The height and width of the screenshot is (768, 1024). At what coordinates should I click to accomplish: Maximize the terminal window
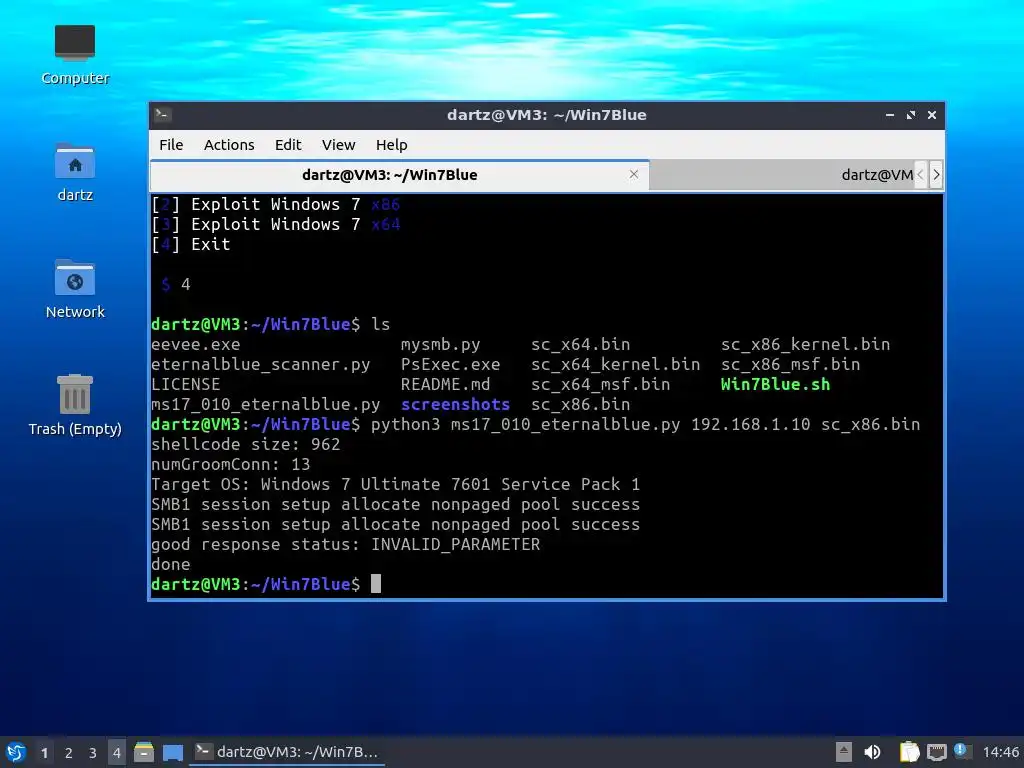tap(911, 115)
